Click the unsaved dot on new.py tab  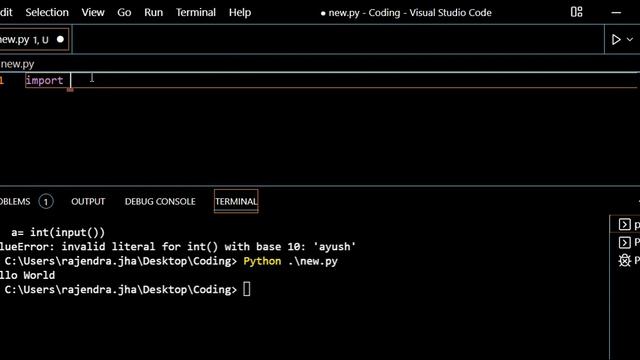[60, 39]
